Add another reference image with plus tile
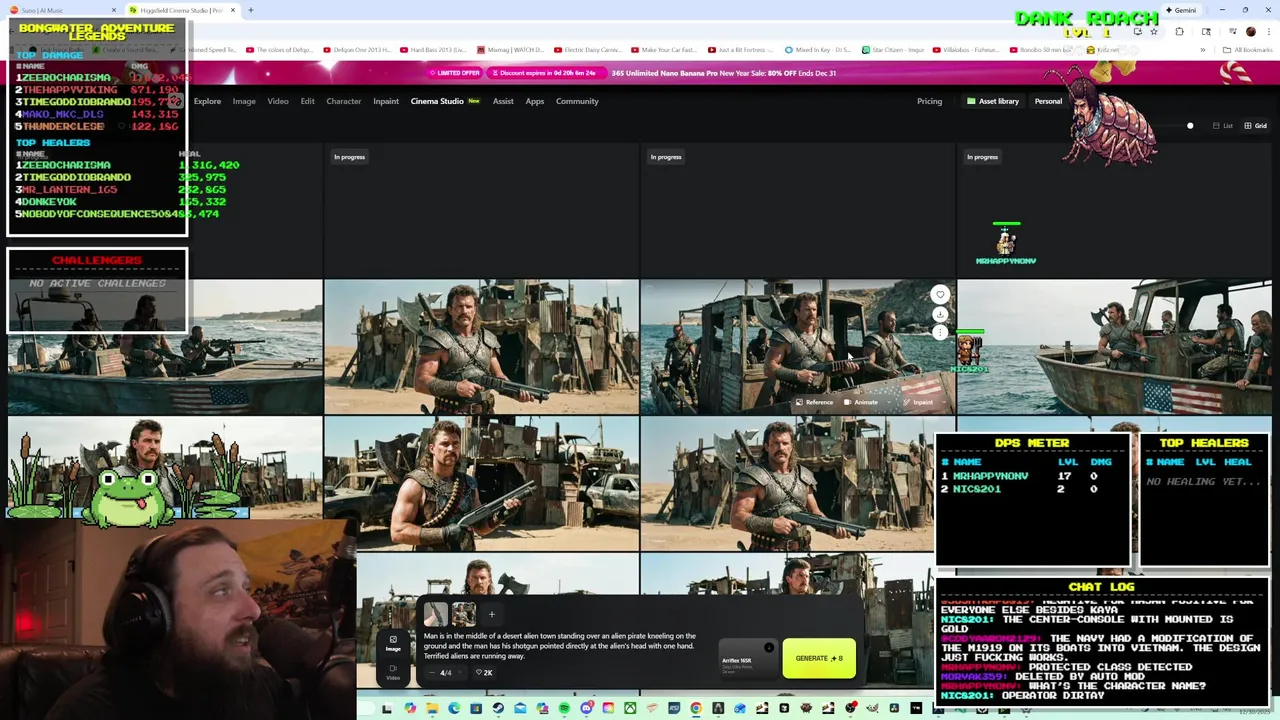 491,614
